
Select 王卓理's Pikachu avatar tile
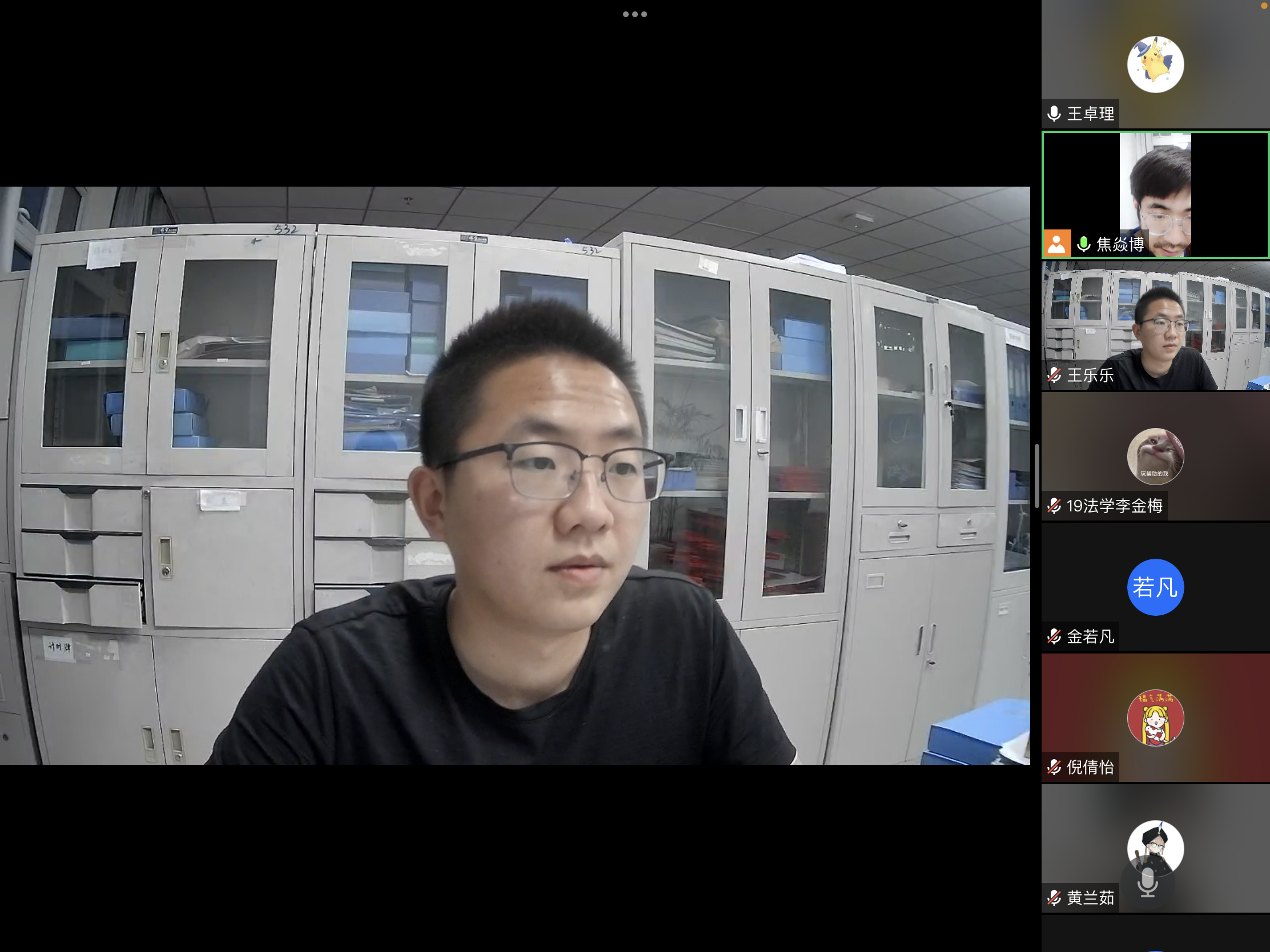pos(1155,64)
